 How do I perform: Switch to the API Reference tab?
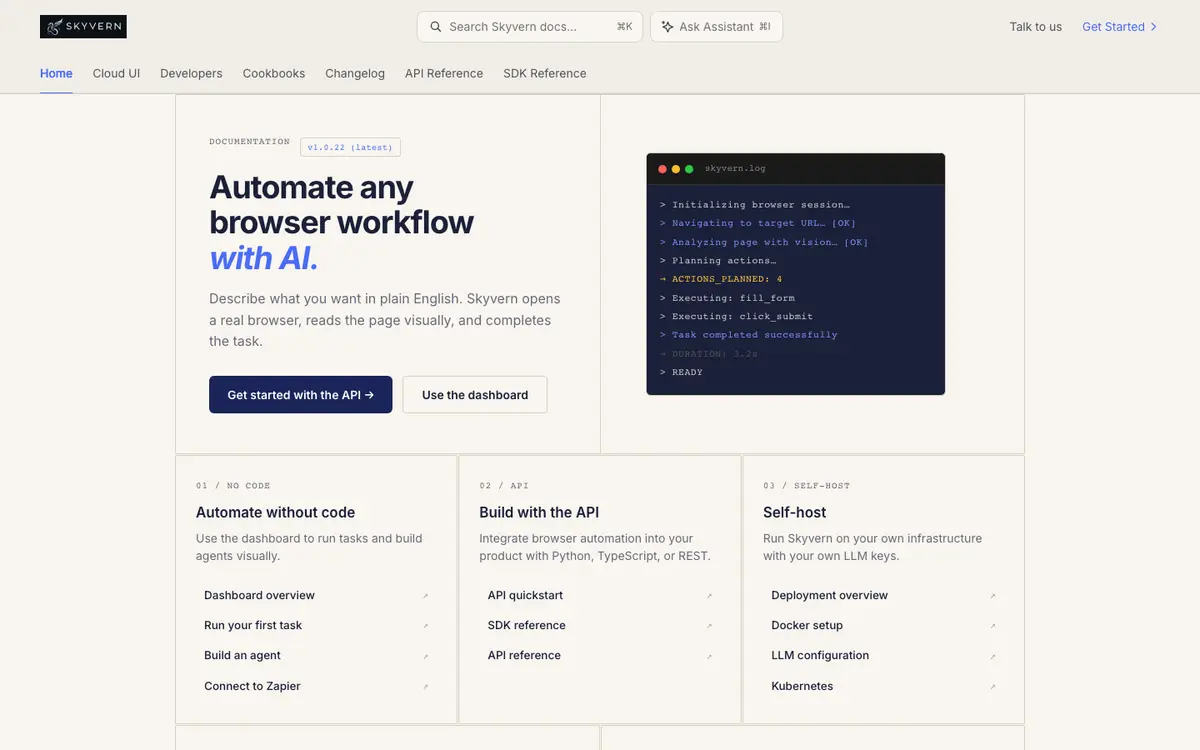pos(444,73)
